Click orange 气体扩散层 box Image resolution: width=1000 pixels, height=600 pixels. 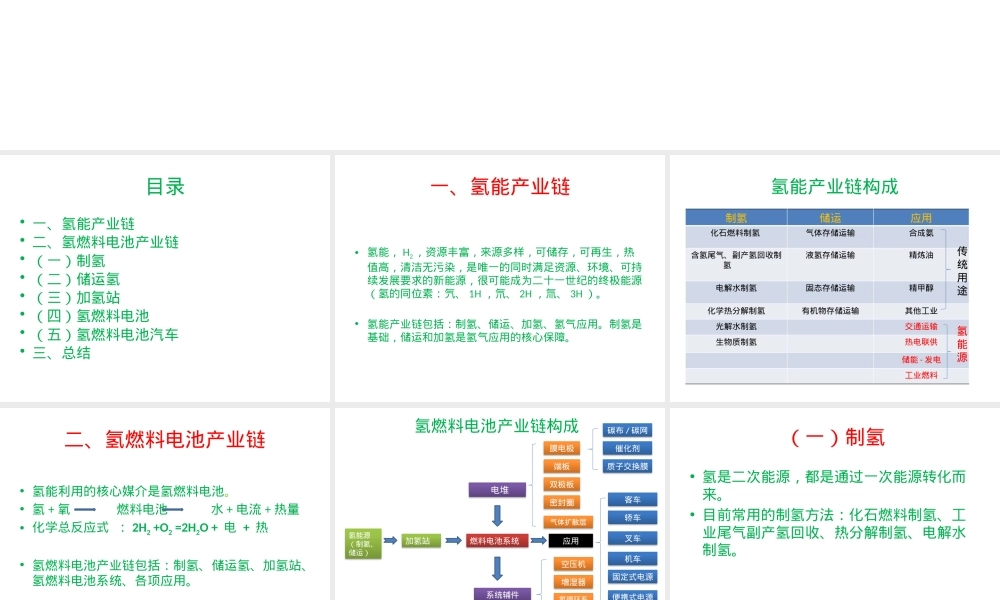coord(568,522)
